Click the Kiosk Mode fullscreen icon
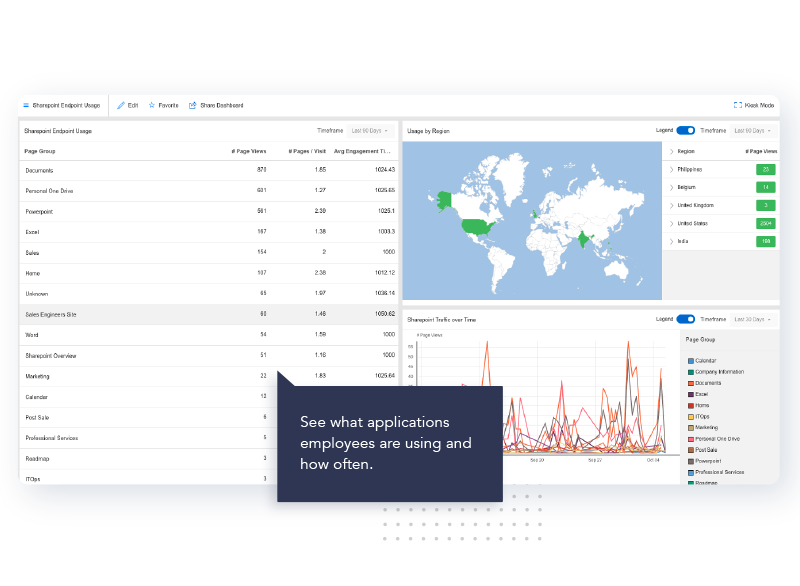 coord(737,105)
